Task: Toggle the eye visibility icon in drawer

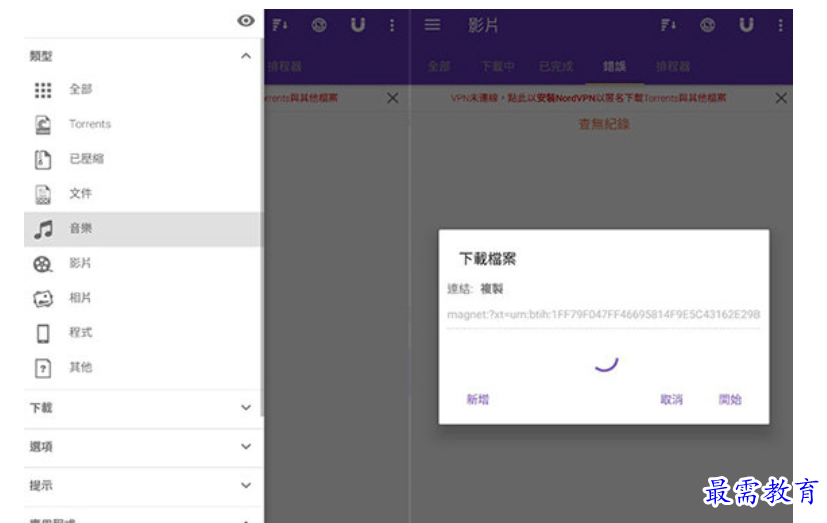Action: coord(246,21)
